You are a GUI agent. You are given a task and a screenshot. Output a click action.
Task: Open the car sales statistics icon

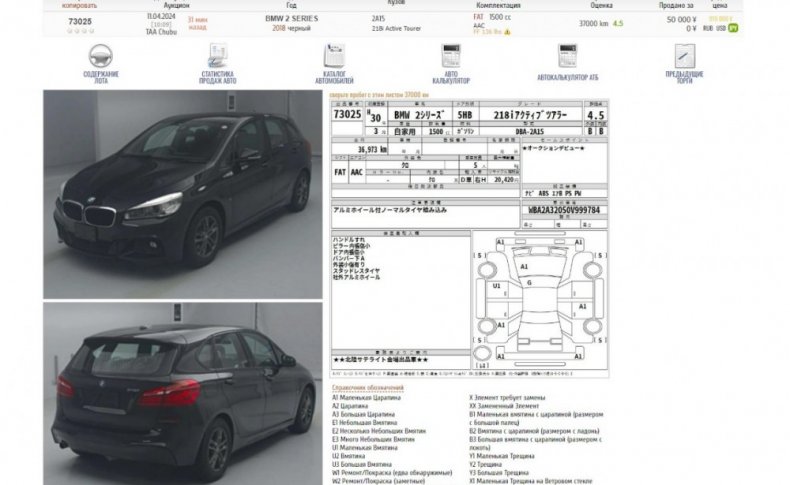click(x=218, y=55)
